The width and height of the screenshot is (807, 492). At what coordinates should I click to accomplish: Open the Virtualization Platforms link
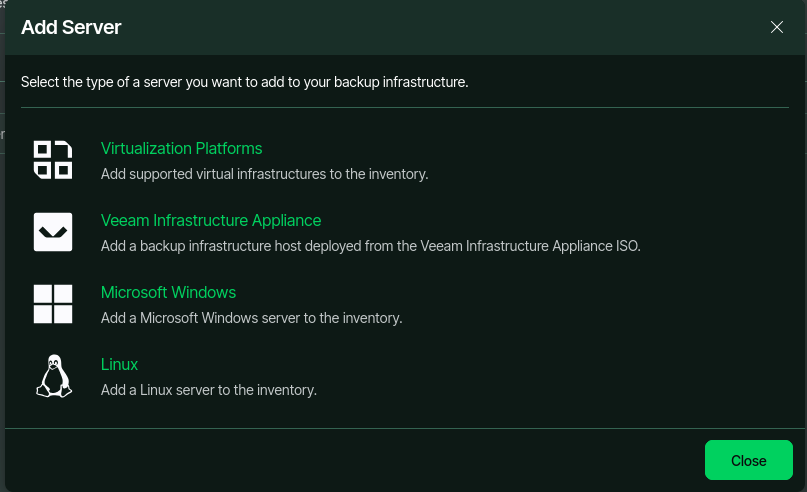click(x=182, y=148)
